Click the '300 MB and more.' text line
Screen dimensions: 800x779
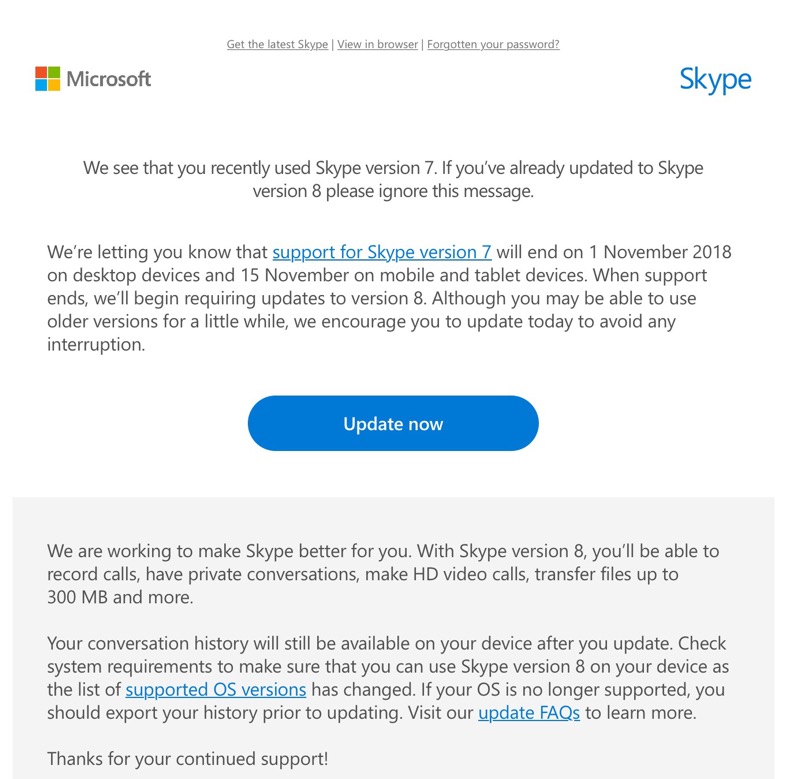120,597
